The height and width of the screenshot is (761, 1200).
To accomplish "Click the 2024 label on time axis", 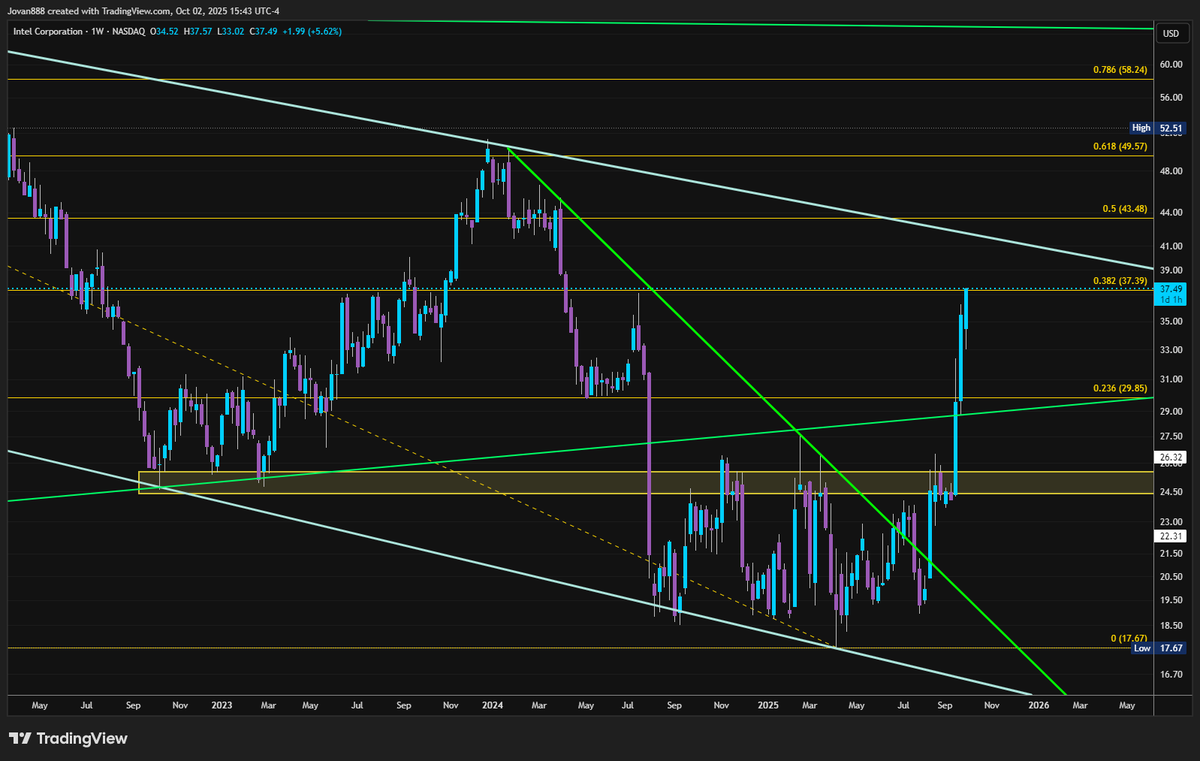I will (491, 705).
